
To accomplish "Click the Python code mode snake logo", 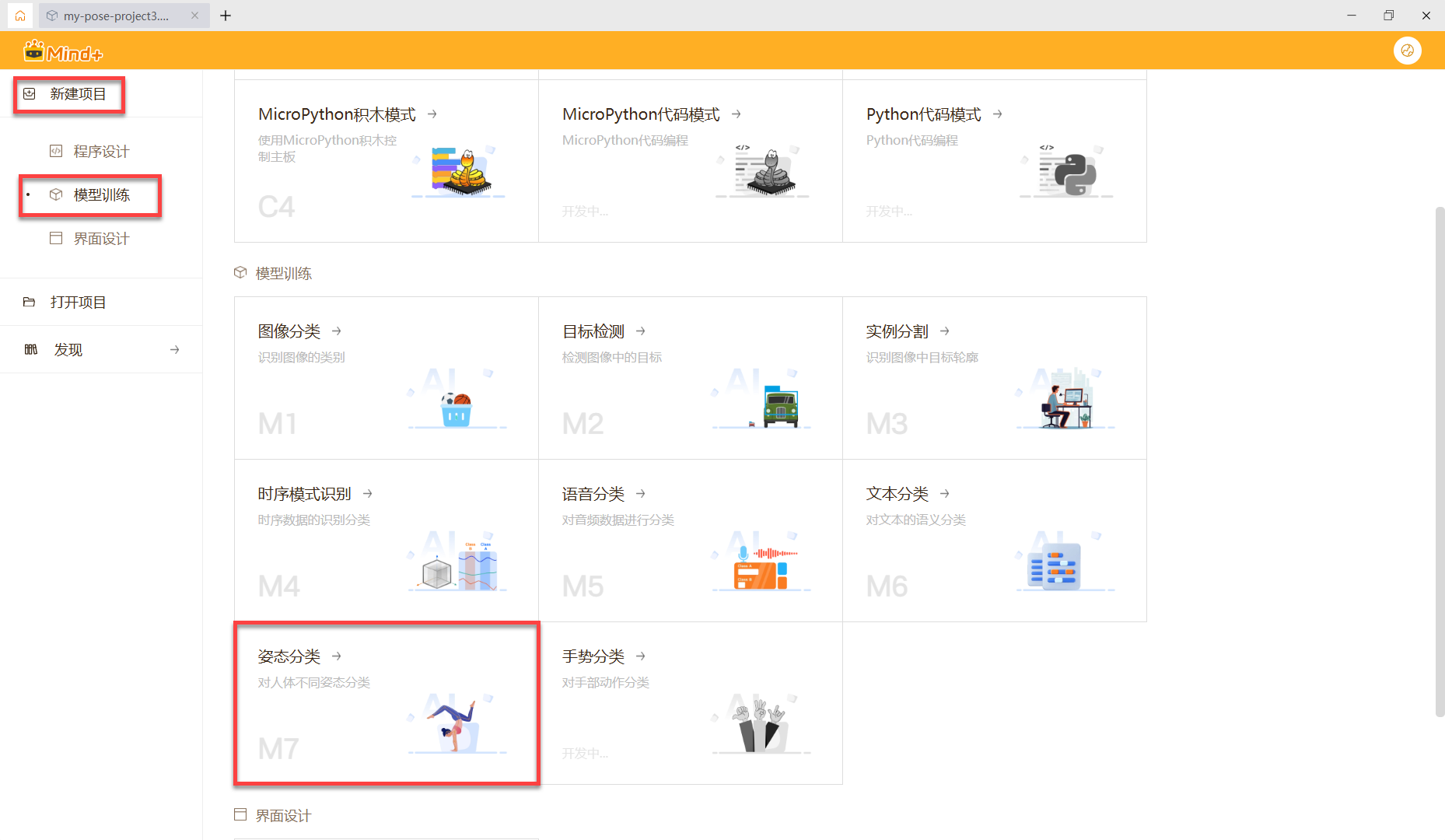I will [x=1075, y=174].
